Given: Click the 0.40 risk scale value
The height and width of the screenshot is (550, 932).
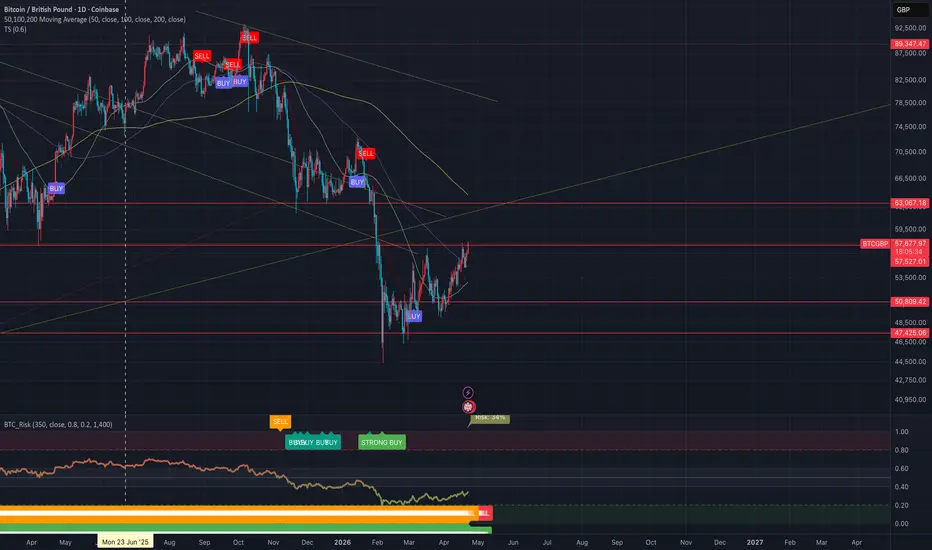Looking at the screenshot, I should (902, 487).
